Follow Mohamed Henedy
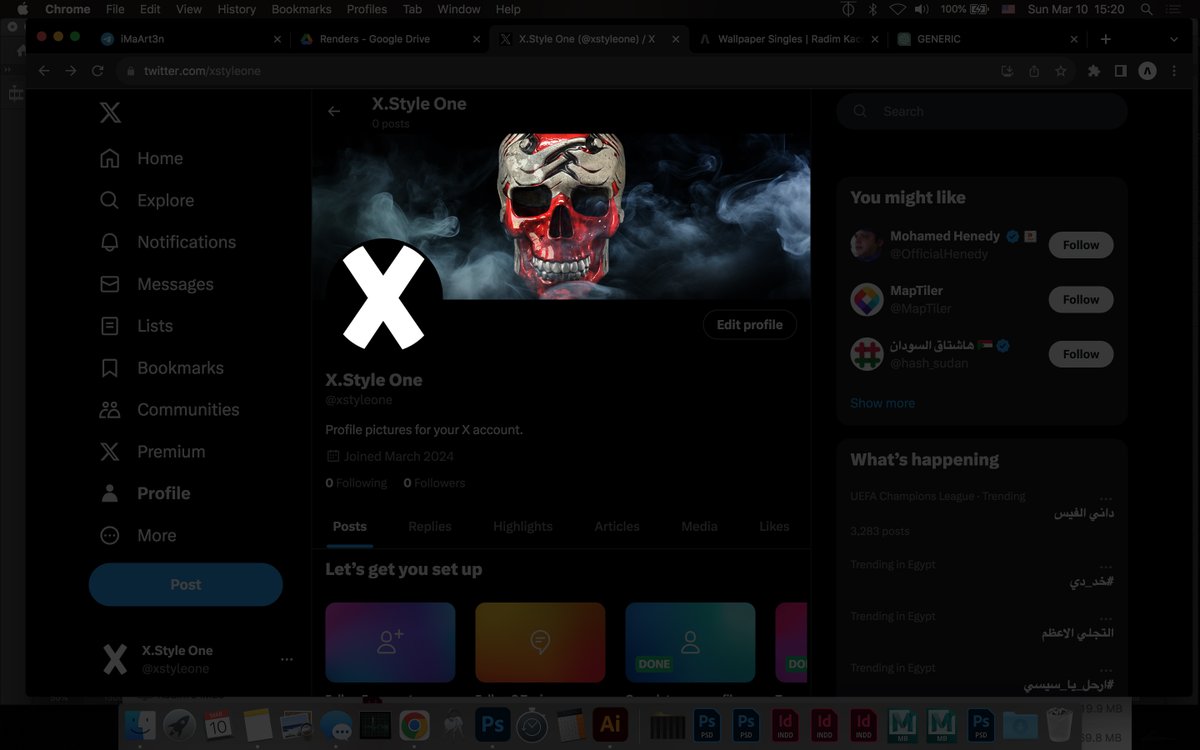The height and width of the screenshot is (750, 1200). [1081, 245]
